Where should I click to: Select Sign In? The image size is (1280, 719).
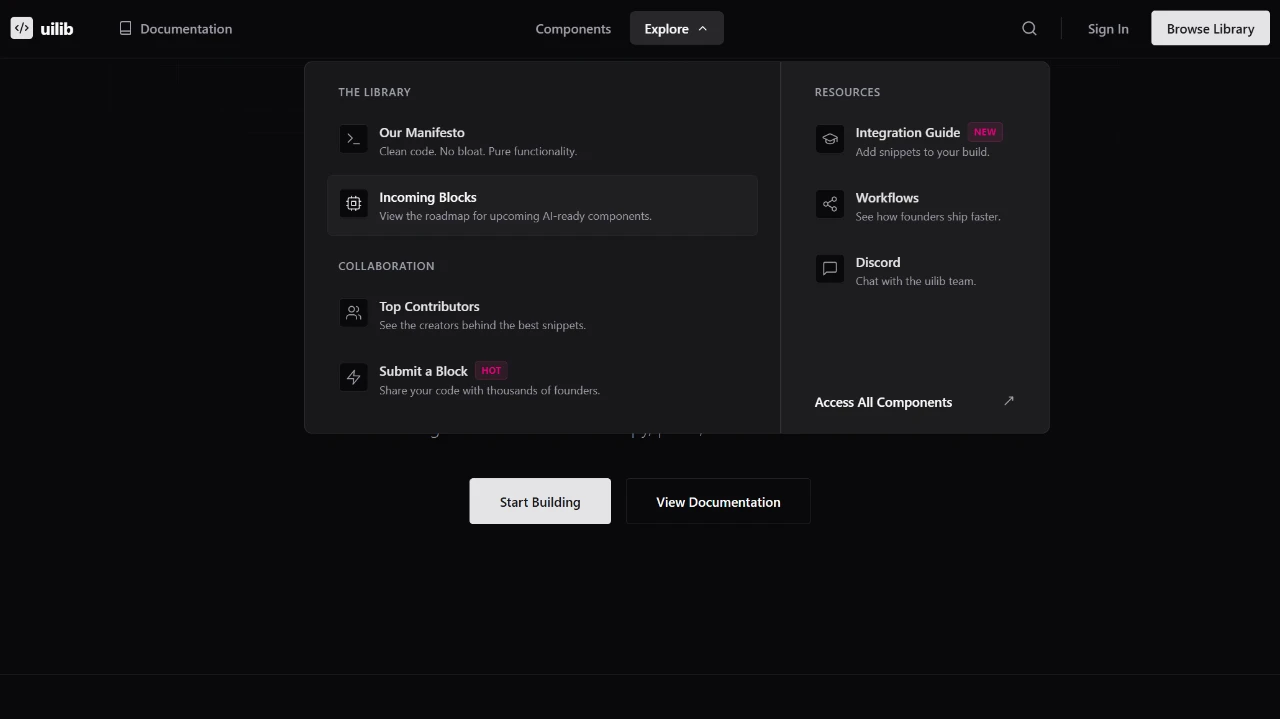pyautogui.click(x=1108, y=28)
